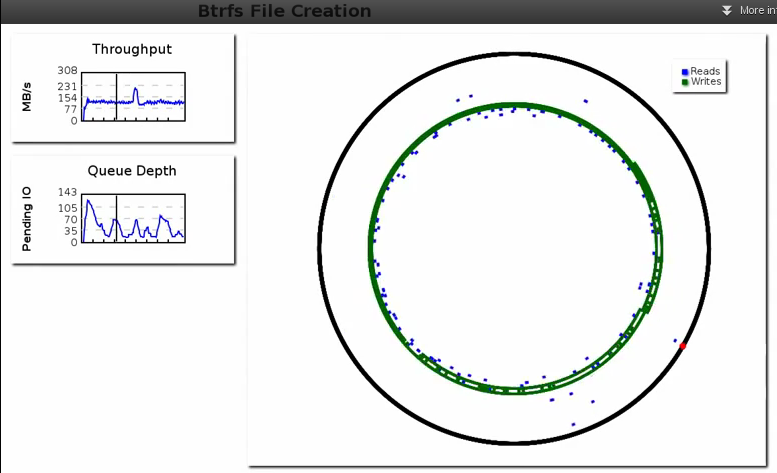Click the 70 value on Queue Depth axis

click(x=71, y=219)
